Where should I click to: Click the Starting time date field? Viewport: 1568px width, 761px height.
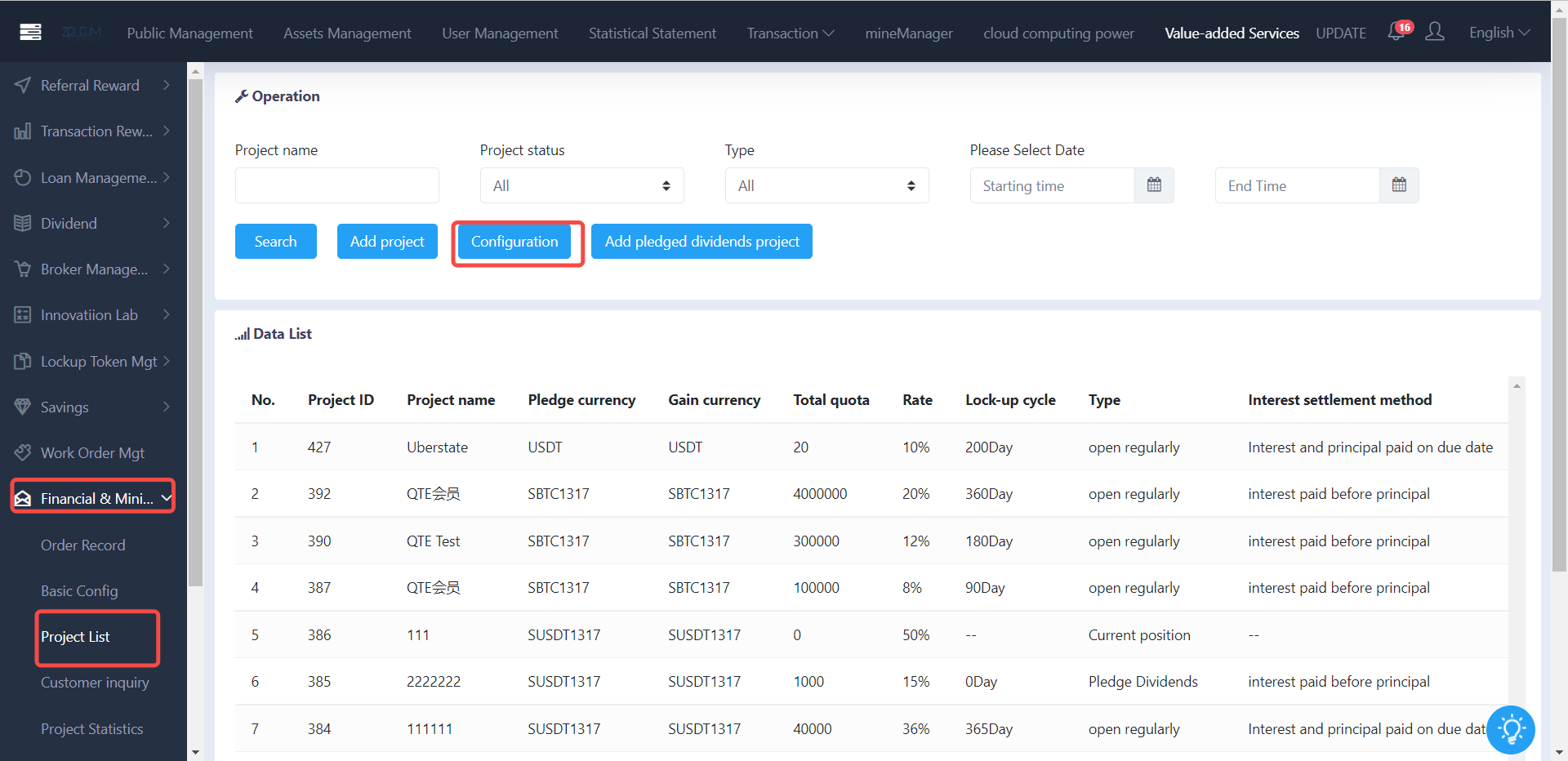pos(1052,185)
